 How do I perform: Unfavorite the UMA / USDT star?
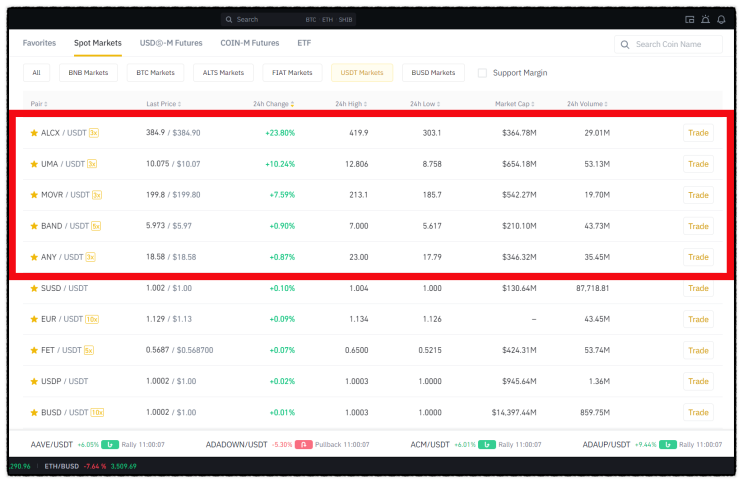34,164
